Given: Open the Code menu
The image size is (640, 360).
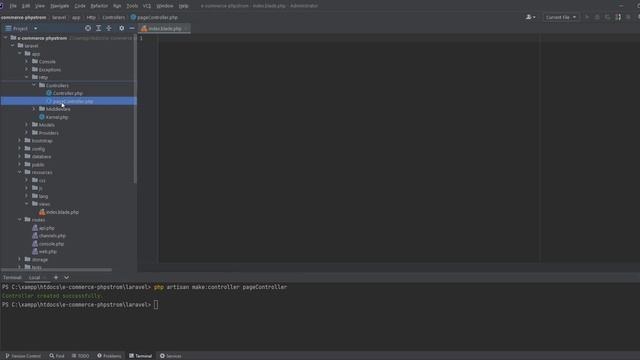Looking at the screenshot, I should [x=80, y=6].
